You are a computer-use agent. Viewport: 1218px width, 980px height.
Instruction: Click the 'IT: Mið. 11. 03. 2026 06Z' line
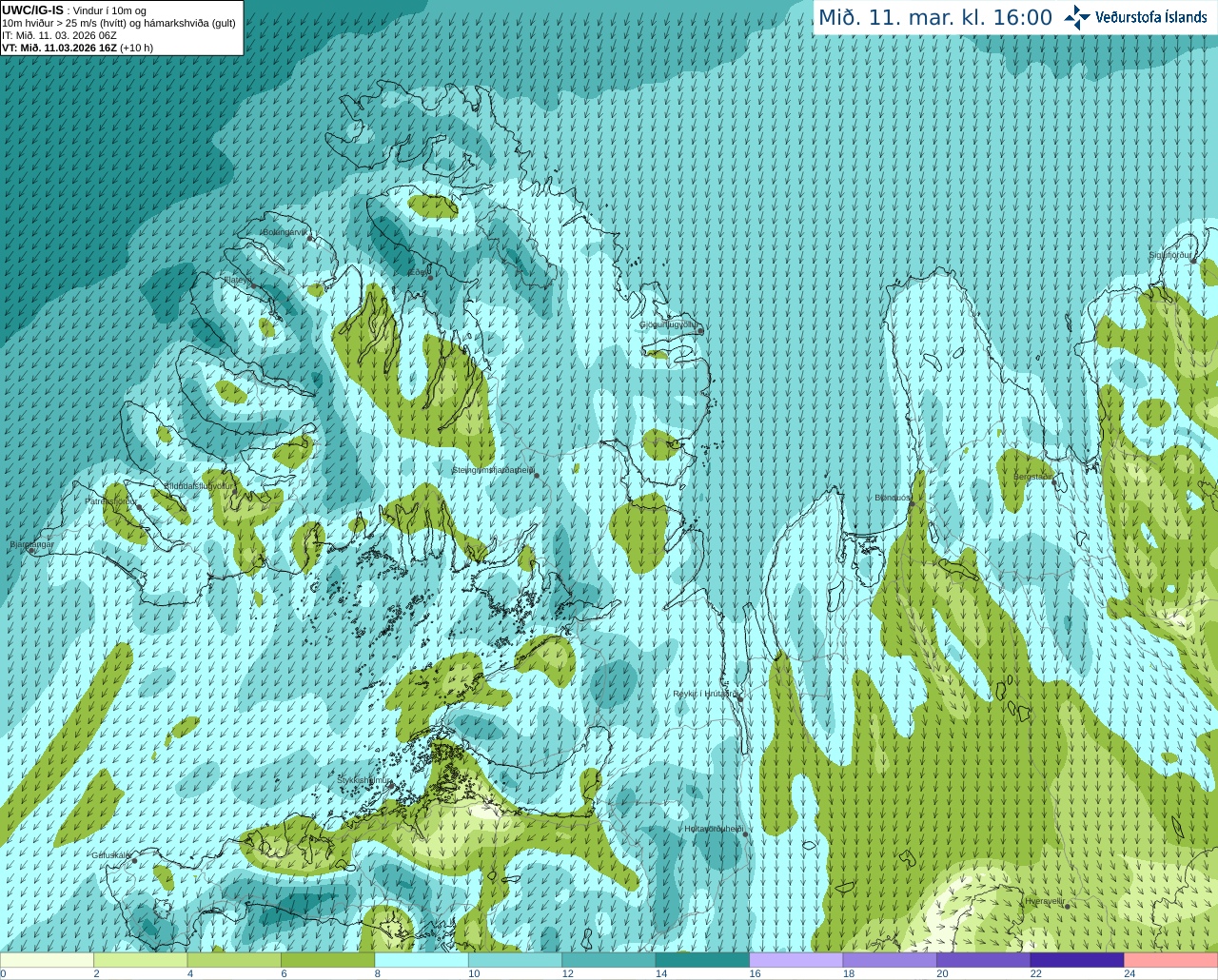click(x=59, y=35)
